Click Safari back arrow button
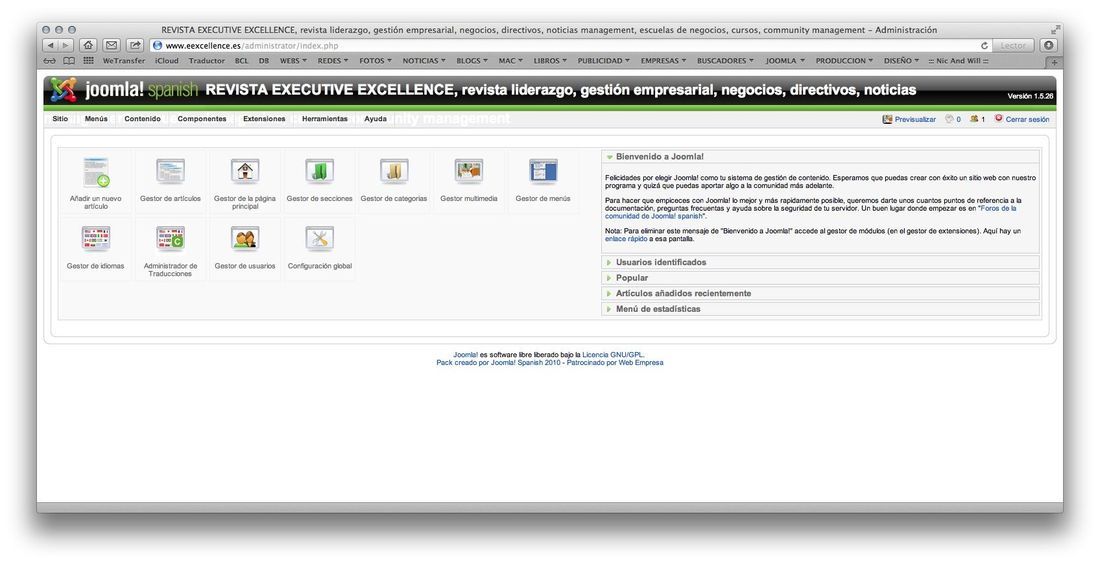This screenshot has height=564, width=1100. coord(51,45)
